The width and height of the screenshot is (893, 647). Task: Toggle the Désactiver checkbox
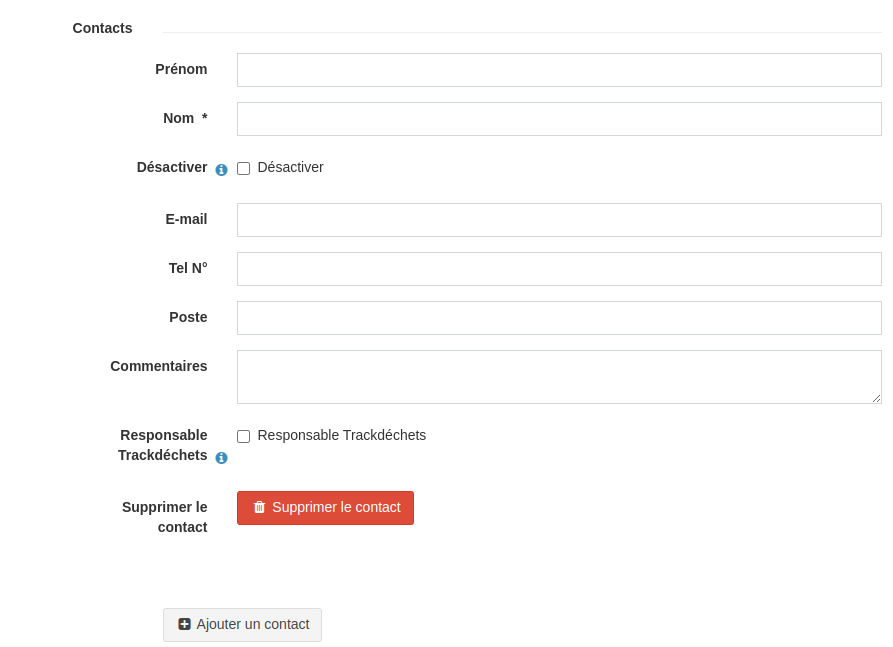tap(244, 169)
